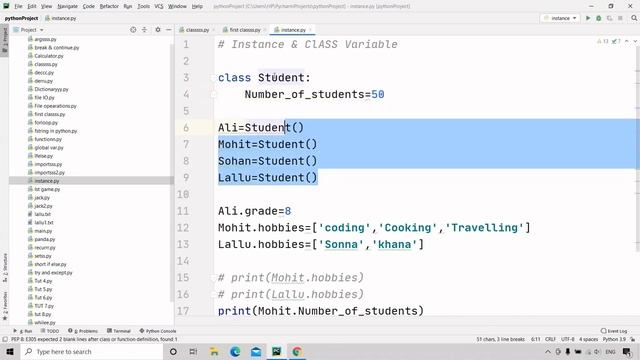Open File Explorer from the taskbar
The height and width of the screenshot is (360, 640).
(214, 352)
